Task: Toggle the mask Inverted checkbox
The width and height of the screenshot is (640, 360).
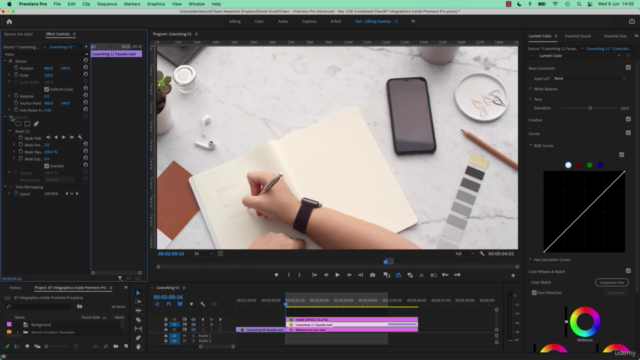Action: pyautogui.click(x=47, y=166)
